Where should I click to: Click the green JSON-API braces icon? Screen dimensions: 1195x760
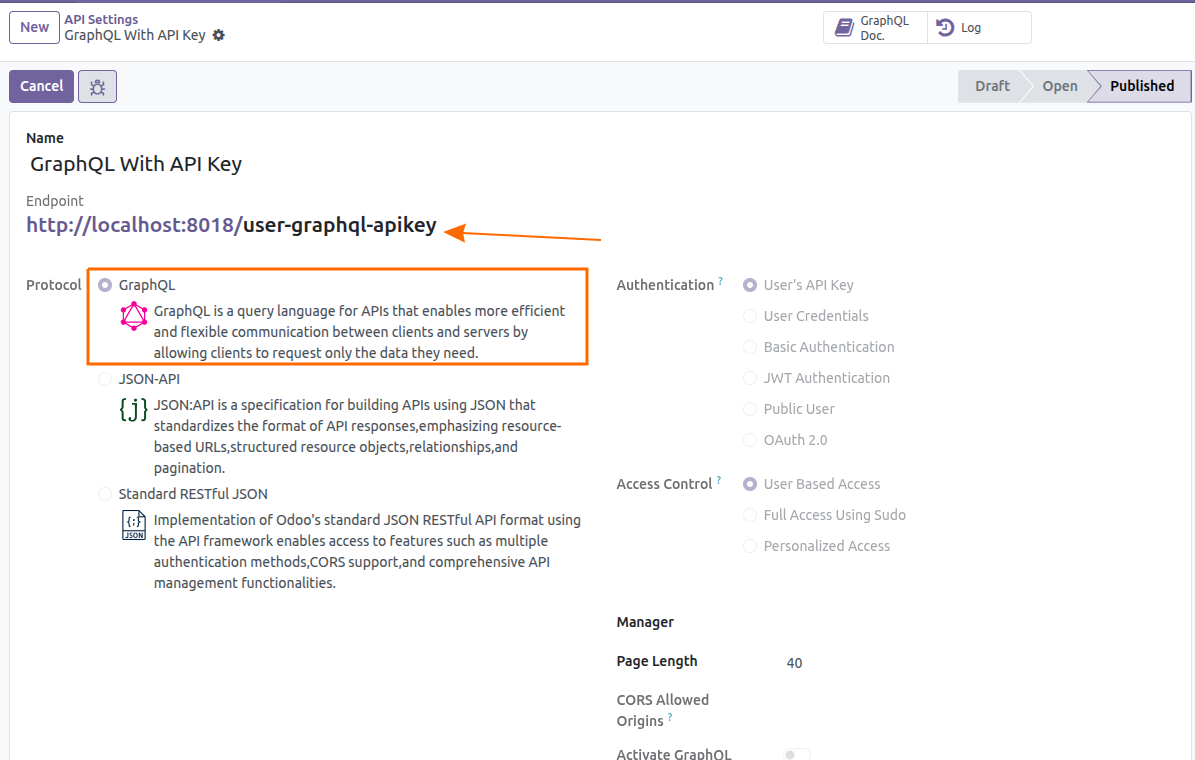click(x=133, y=409)
